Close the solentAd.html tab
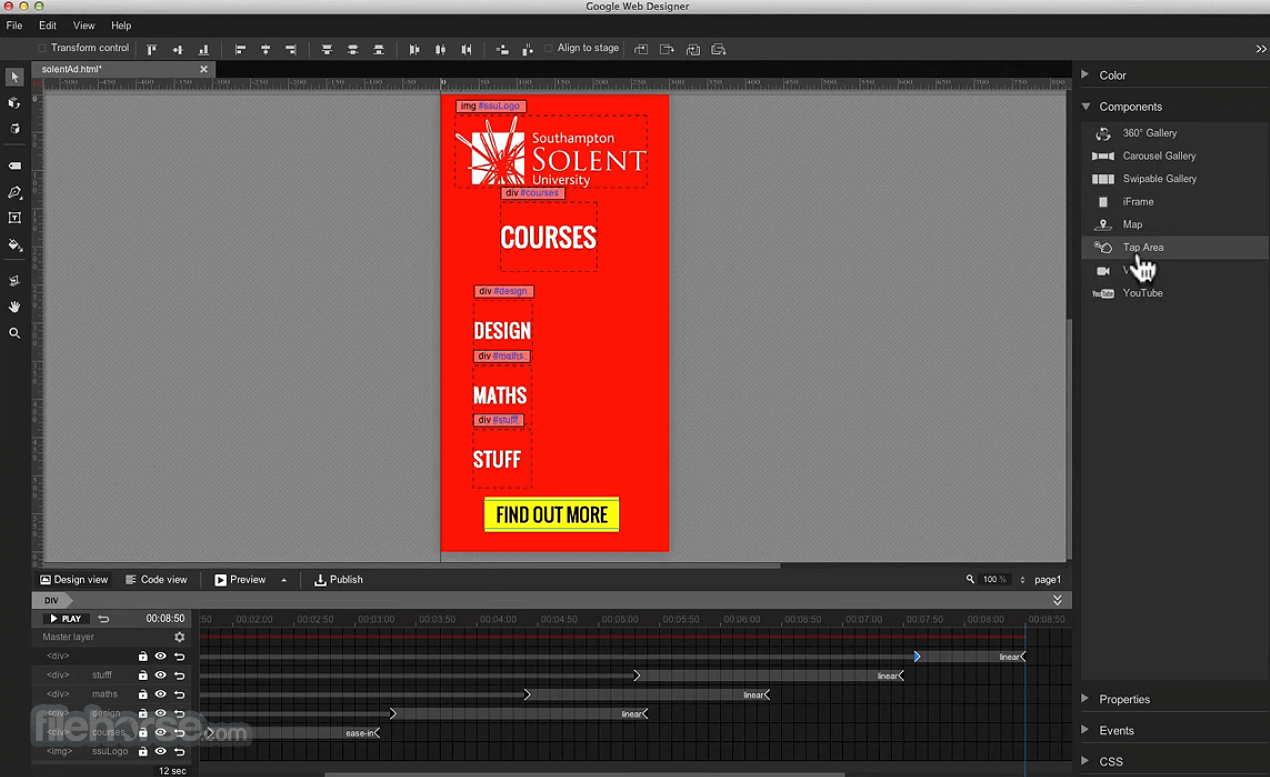 tap(204, 69)
